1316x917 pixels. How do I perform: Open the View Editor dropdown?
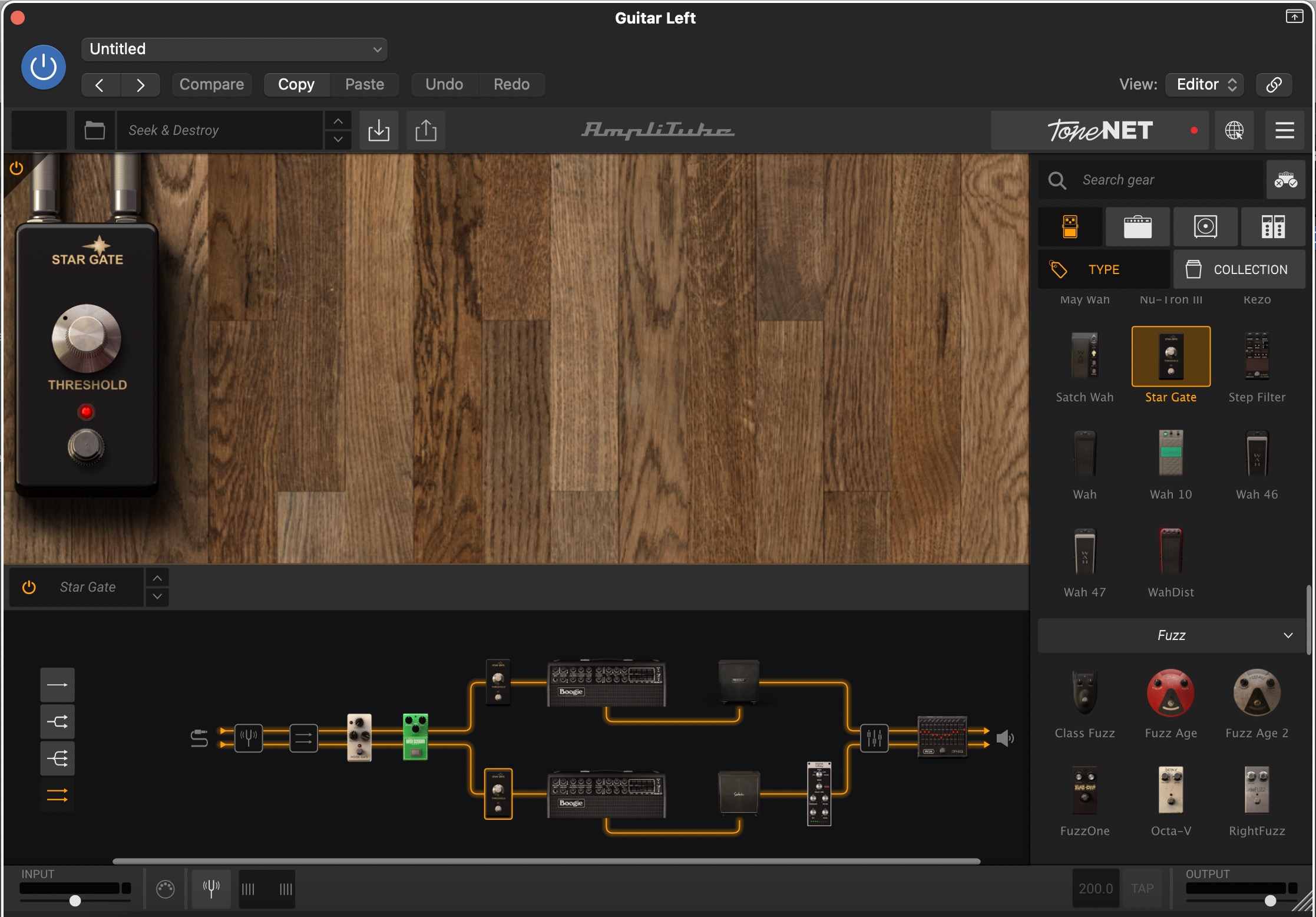[x=1205, y=84]
